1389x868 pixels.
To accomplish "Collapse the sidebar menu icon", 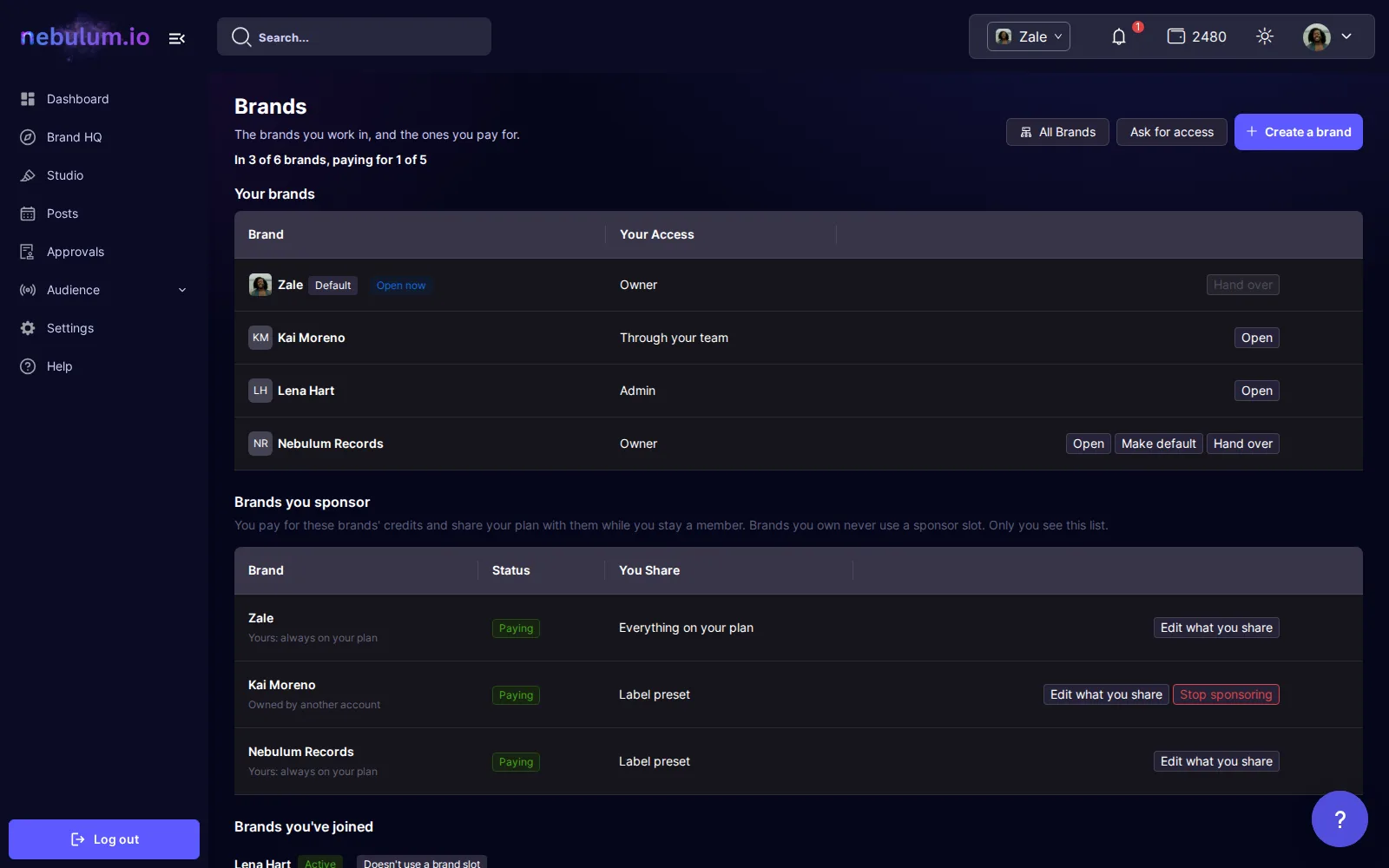I will (177, 38).
